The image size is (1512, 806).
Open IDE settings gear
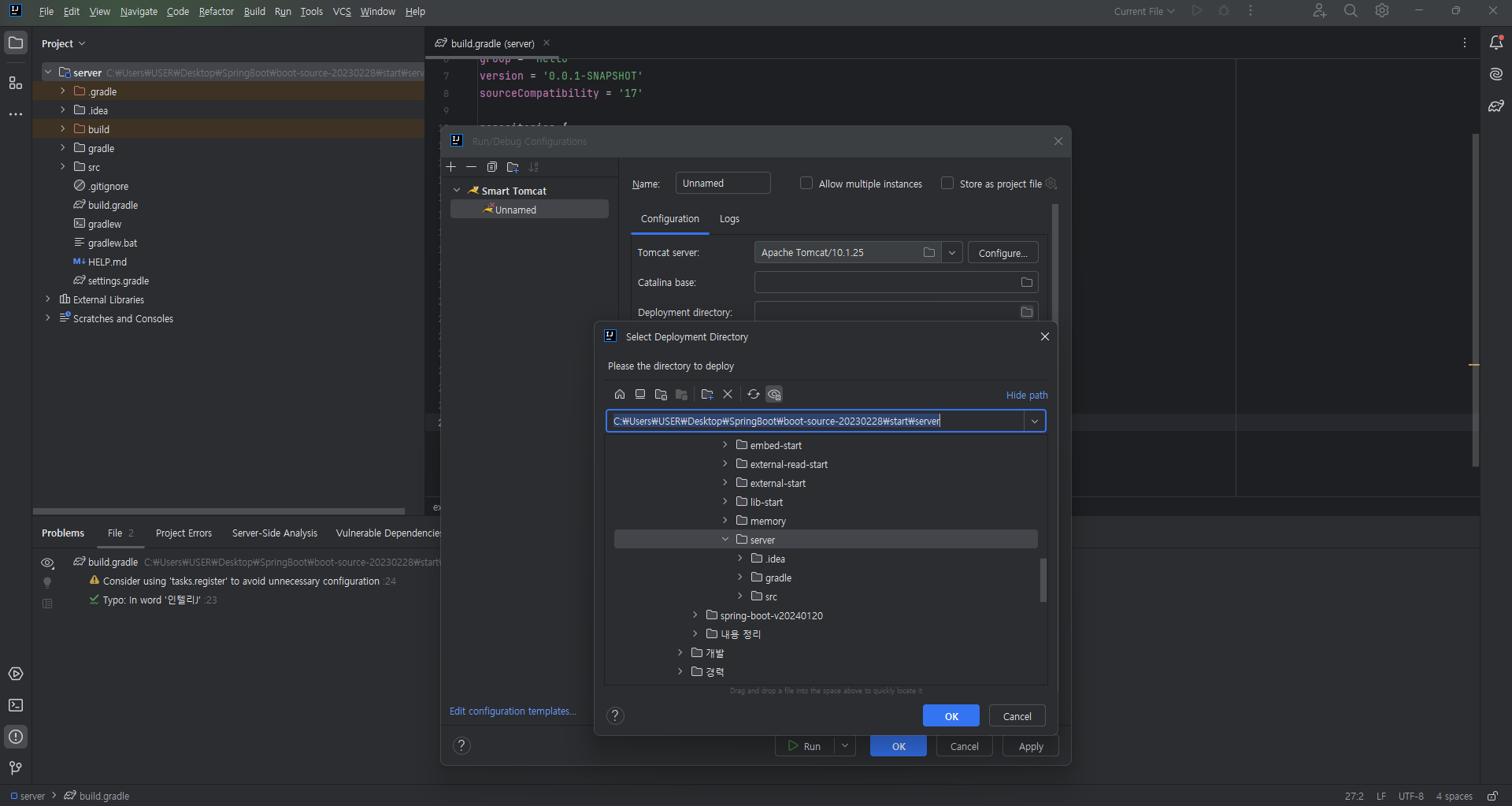pyautogui.click(x=1382, y=11)
